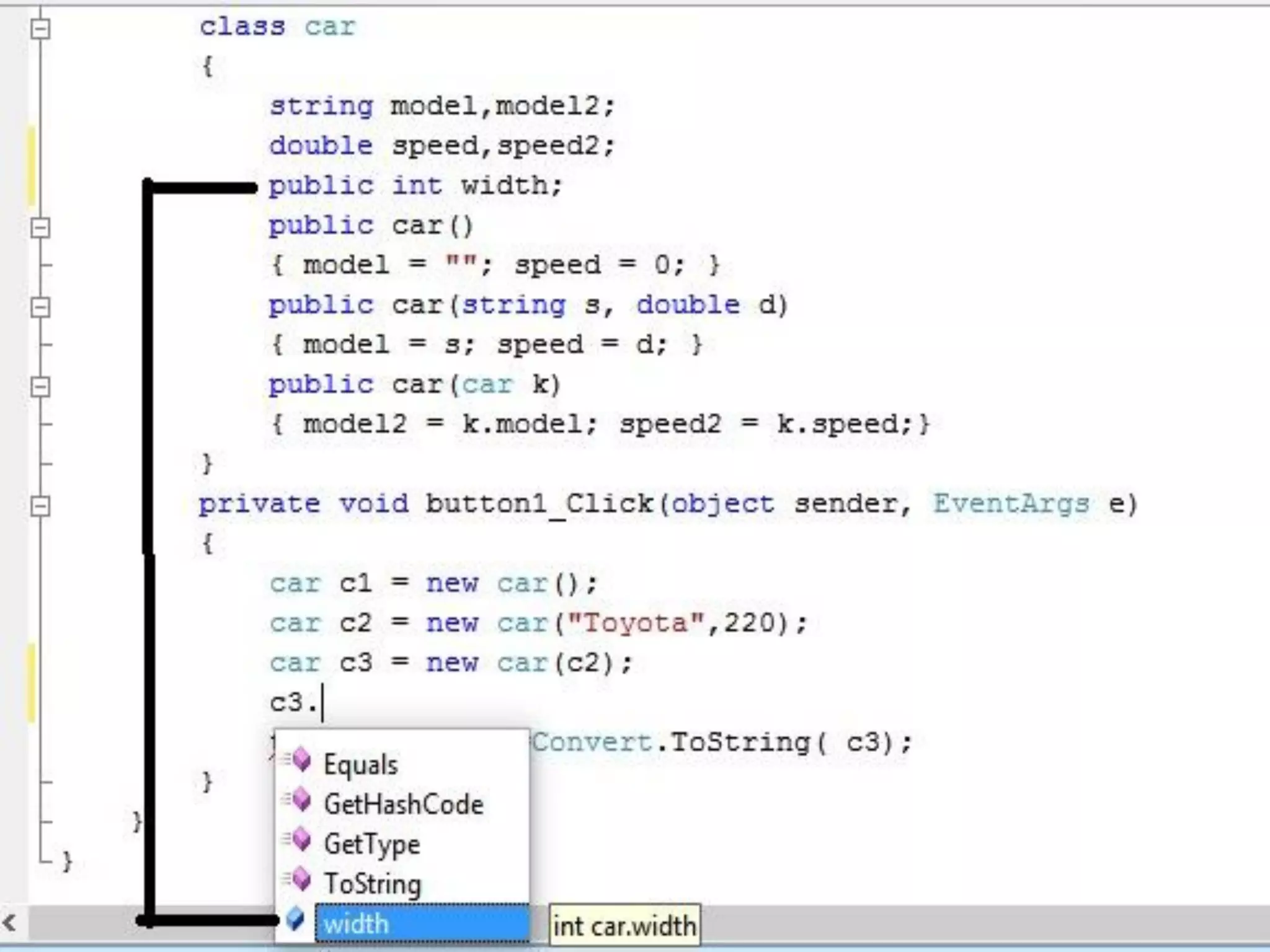
Task: Click the horizontal scrollbar left arrow
Action: (x=9, y=923)
